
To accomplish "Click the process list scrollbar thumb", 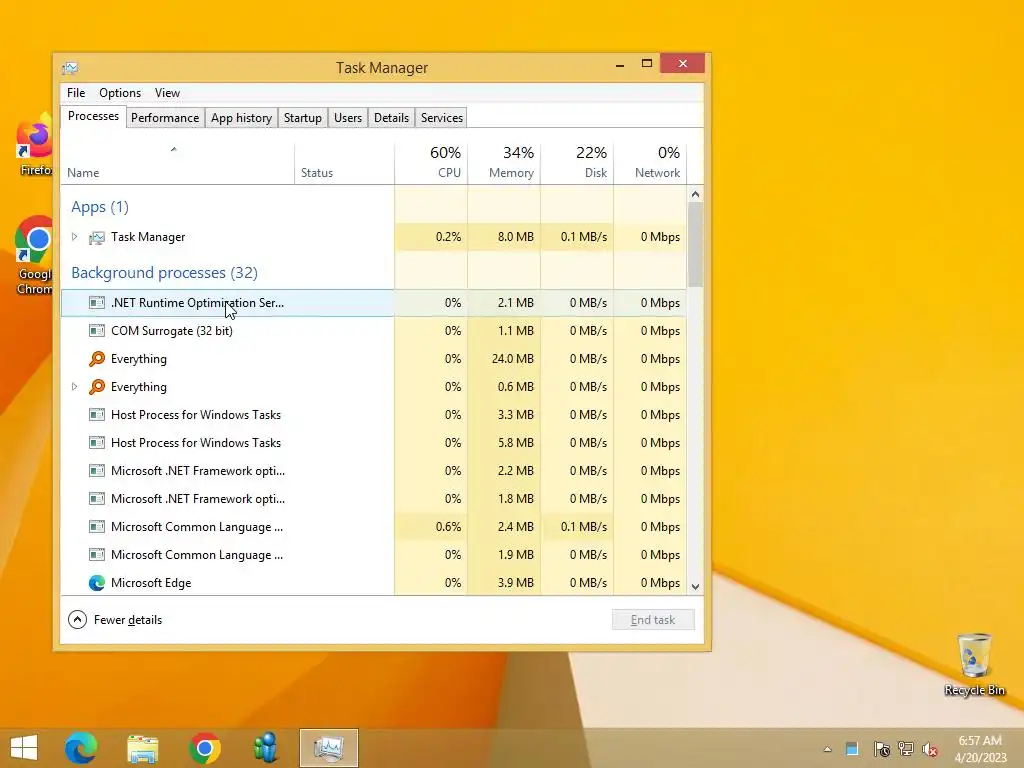I will (696, 244).
